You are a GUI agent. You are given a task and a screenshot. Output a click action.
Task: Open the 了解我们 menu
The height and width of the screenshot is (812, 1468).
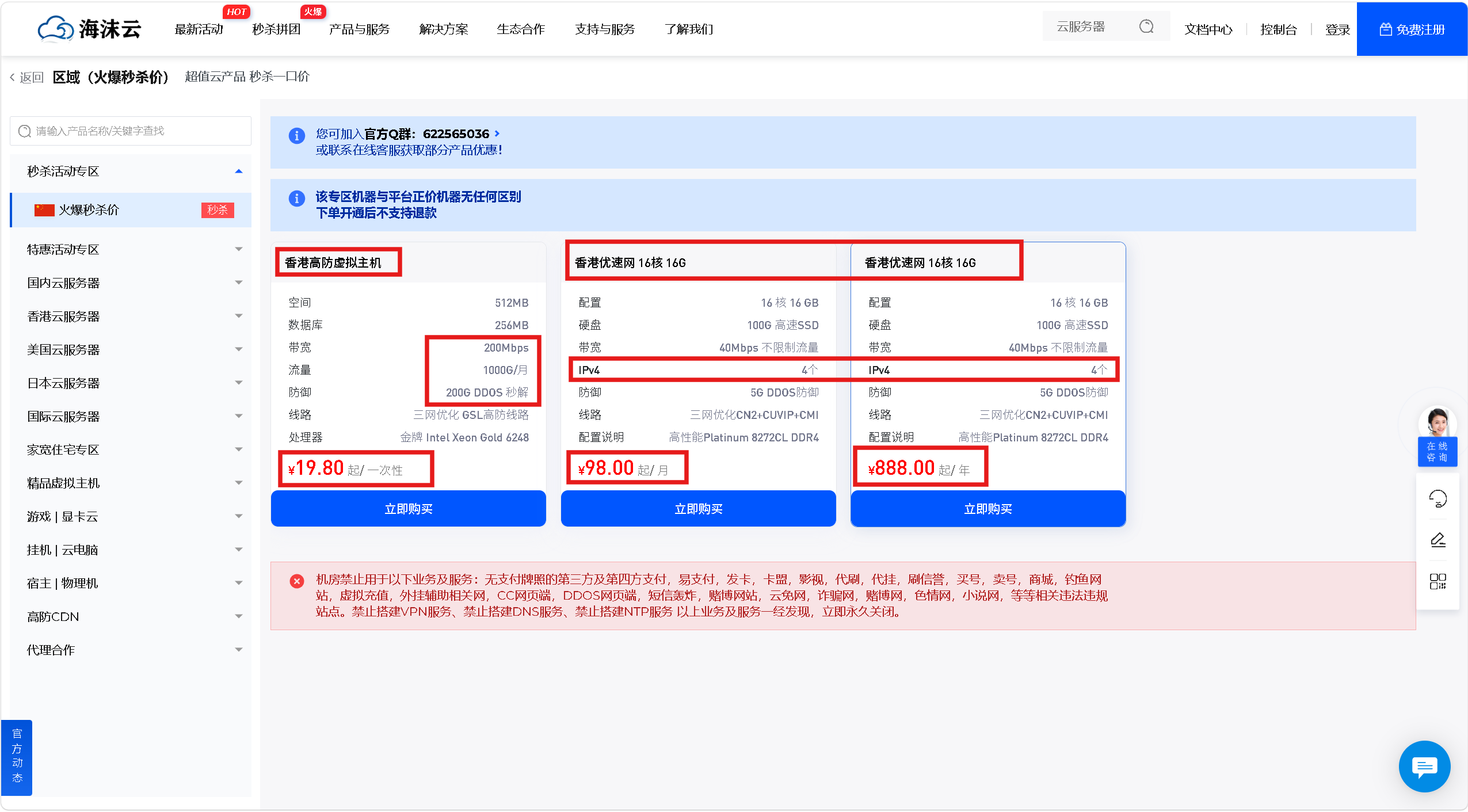coord(689,29)
